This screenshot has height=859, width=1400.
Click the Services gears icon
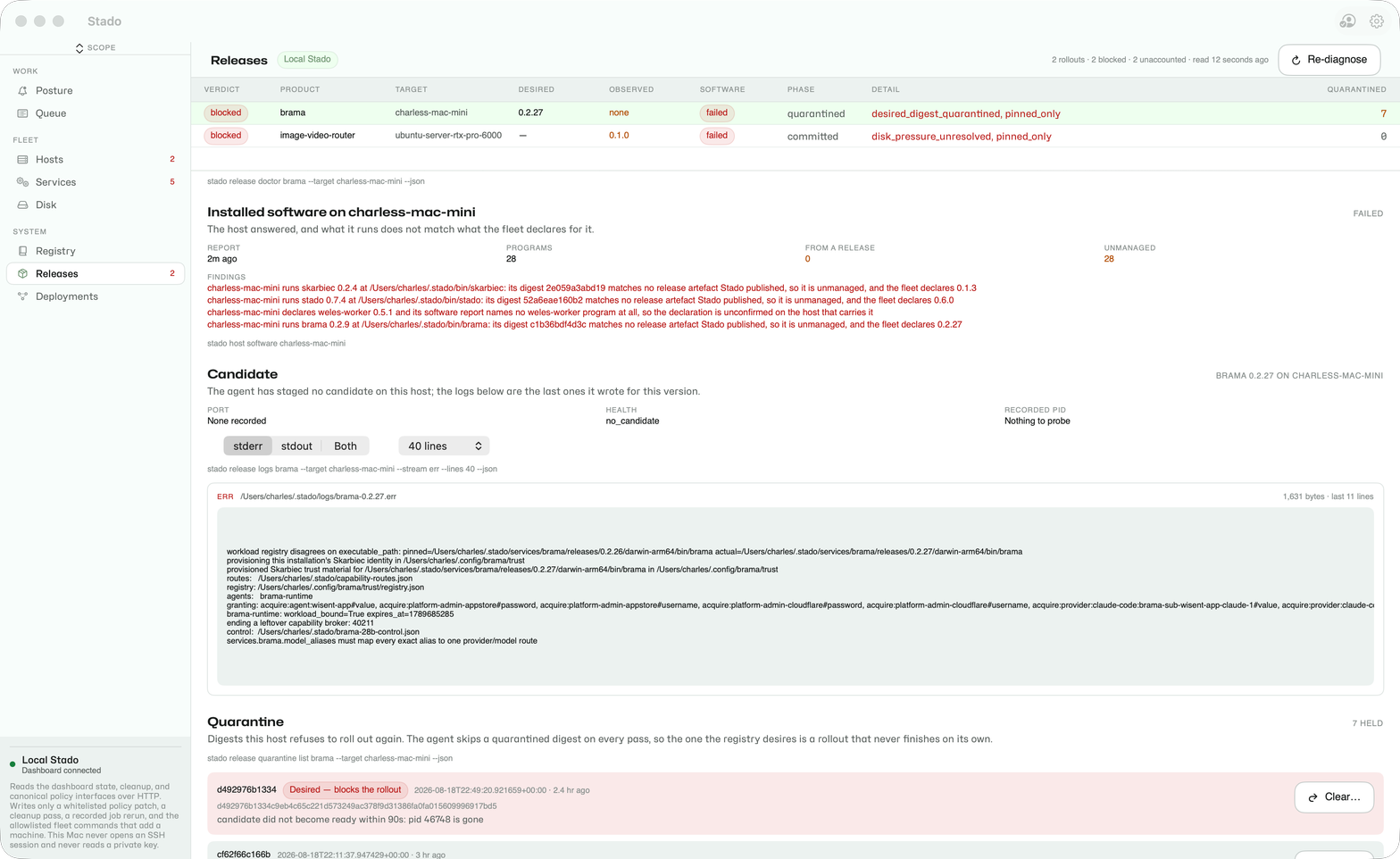pyautogui.click(x=22, y=182)
